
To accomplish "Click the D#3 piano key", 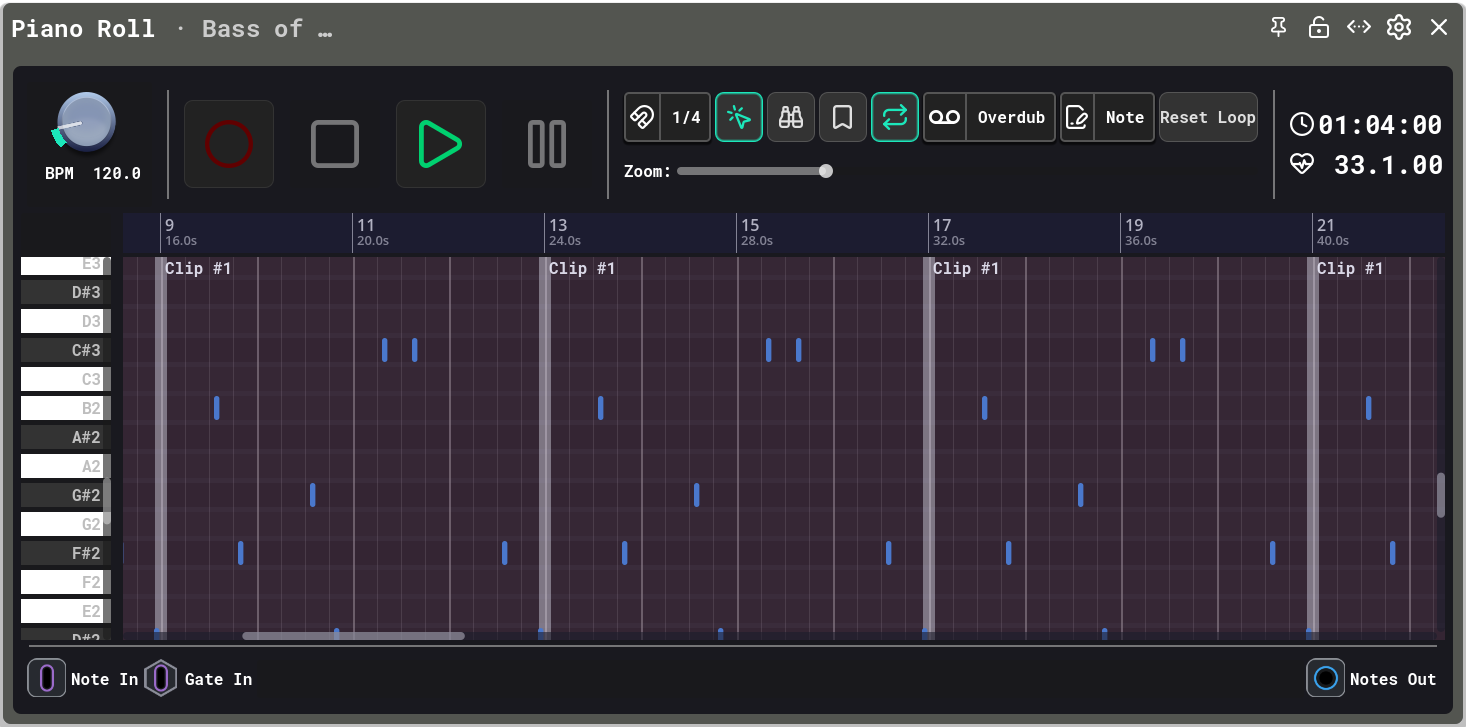I will click(66, 292).
